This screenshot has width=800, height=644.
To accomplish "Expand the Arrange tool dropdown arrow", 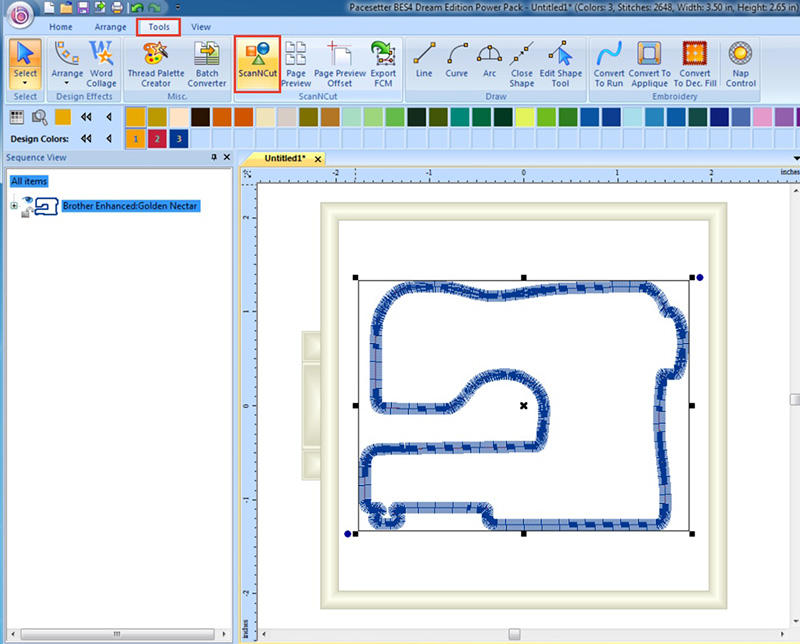I will tap(67, 83).
